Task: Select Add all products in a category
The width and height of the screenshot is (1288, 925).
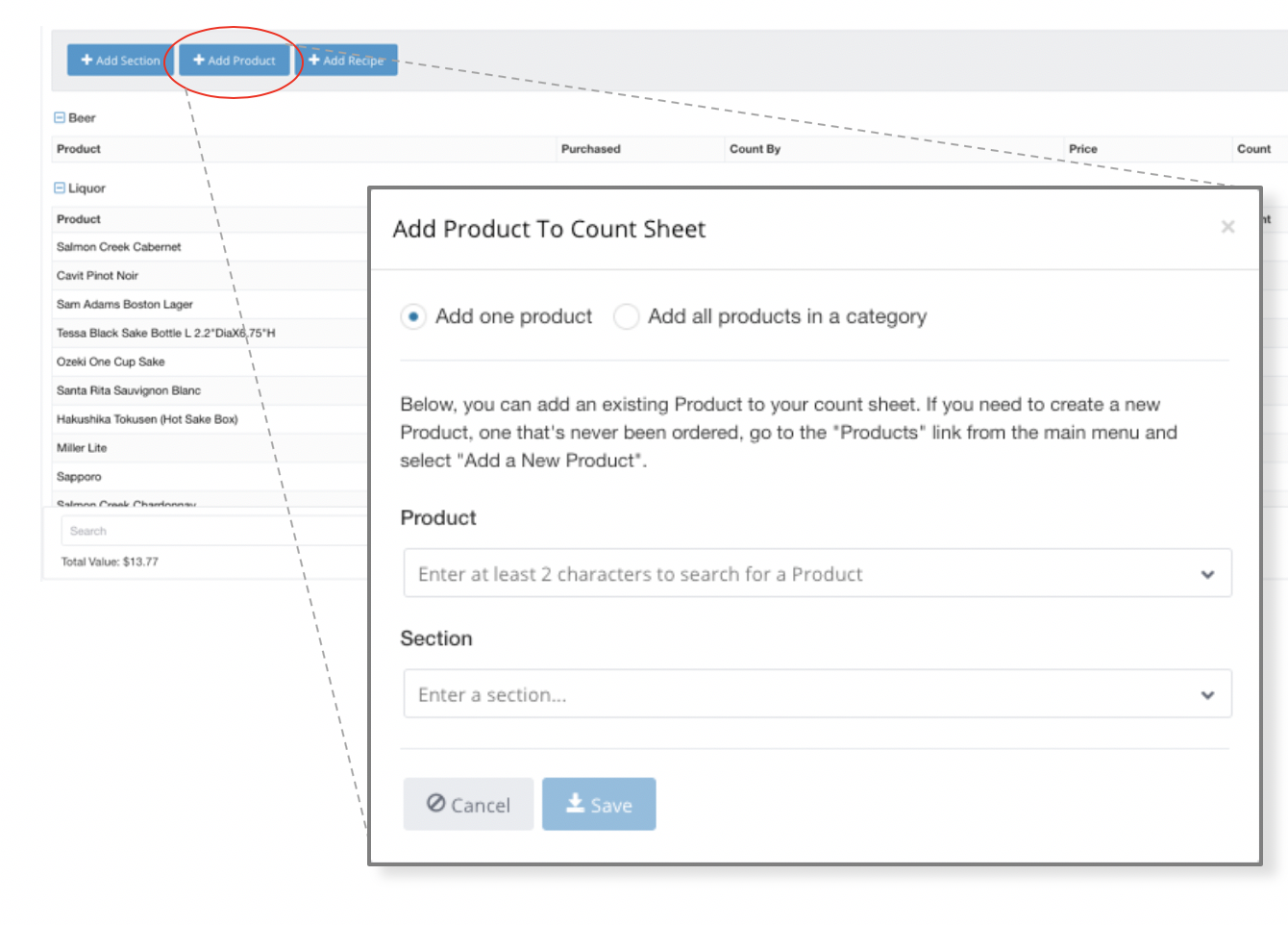Action: point(627,316)
